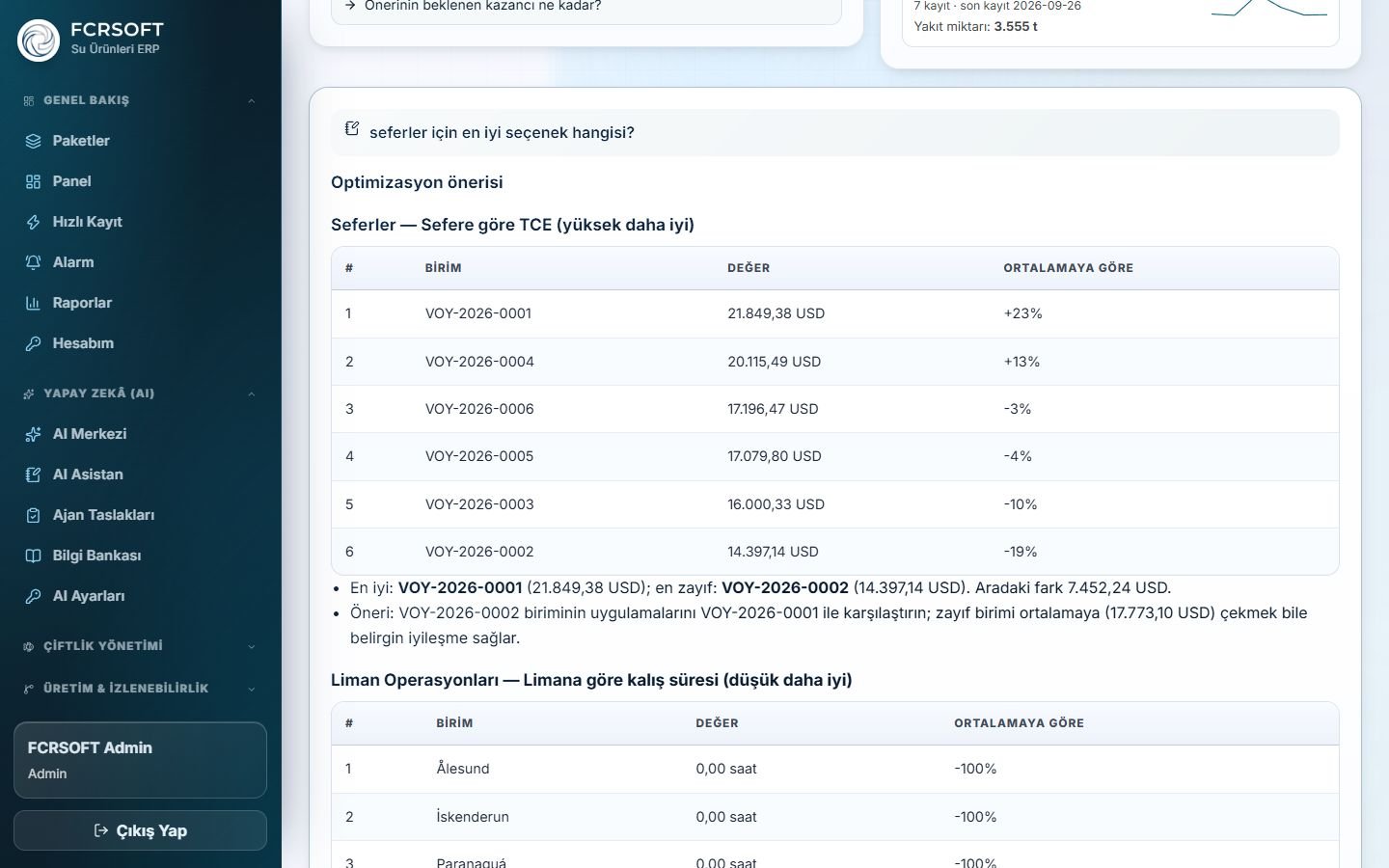Click the edit icon beside the seferler question
The height and width of the screenshot is (868, 1389).
[352, 128]
